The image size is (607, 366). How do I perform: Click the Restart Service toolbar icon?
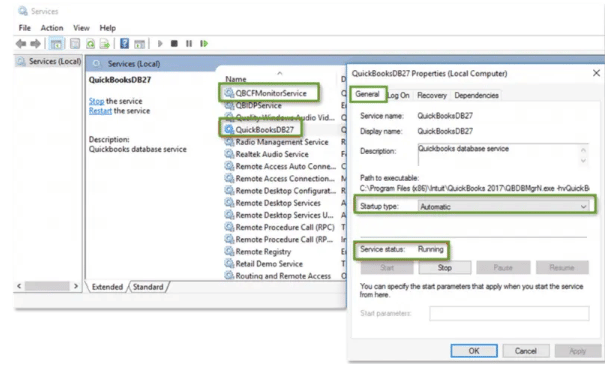(x=204, y=44)
